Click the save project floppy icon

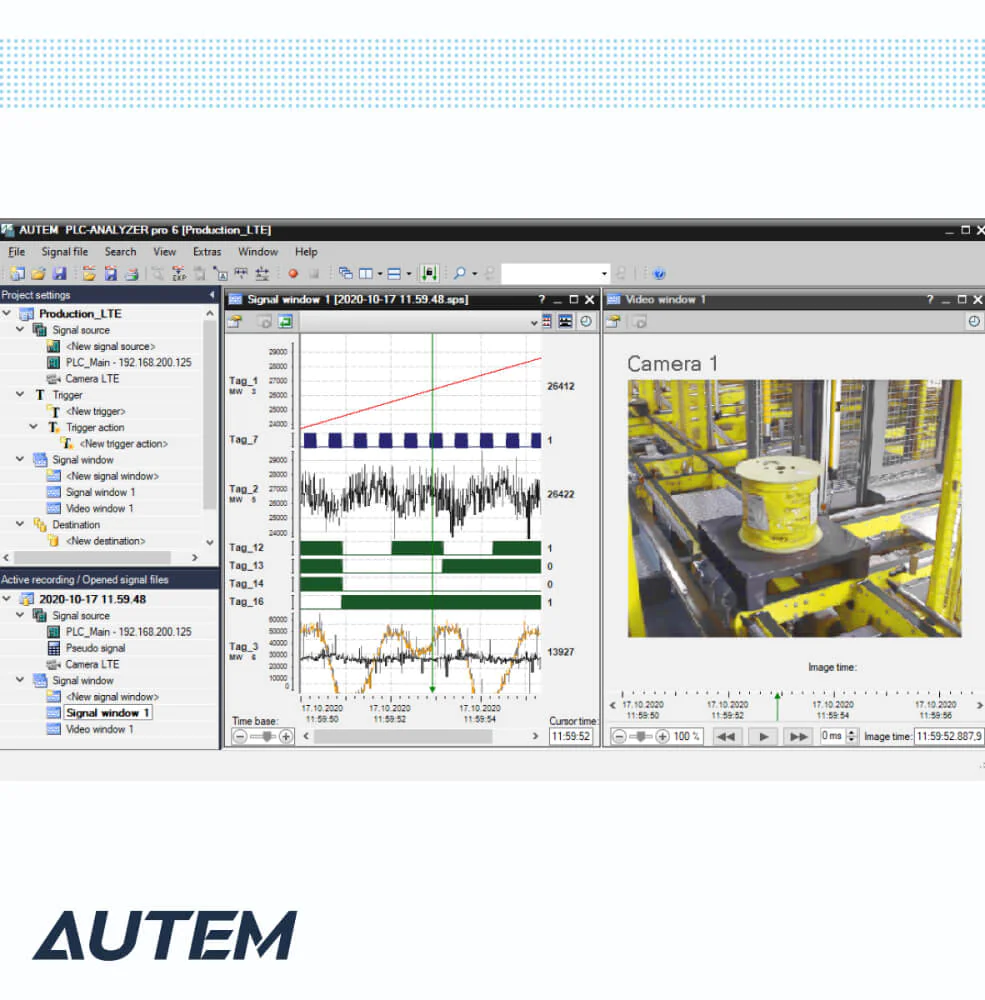tap(59, 274)
